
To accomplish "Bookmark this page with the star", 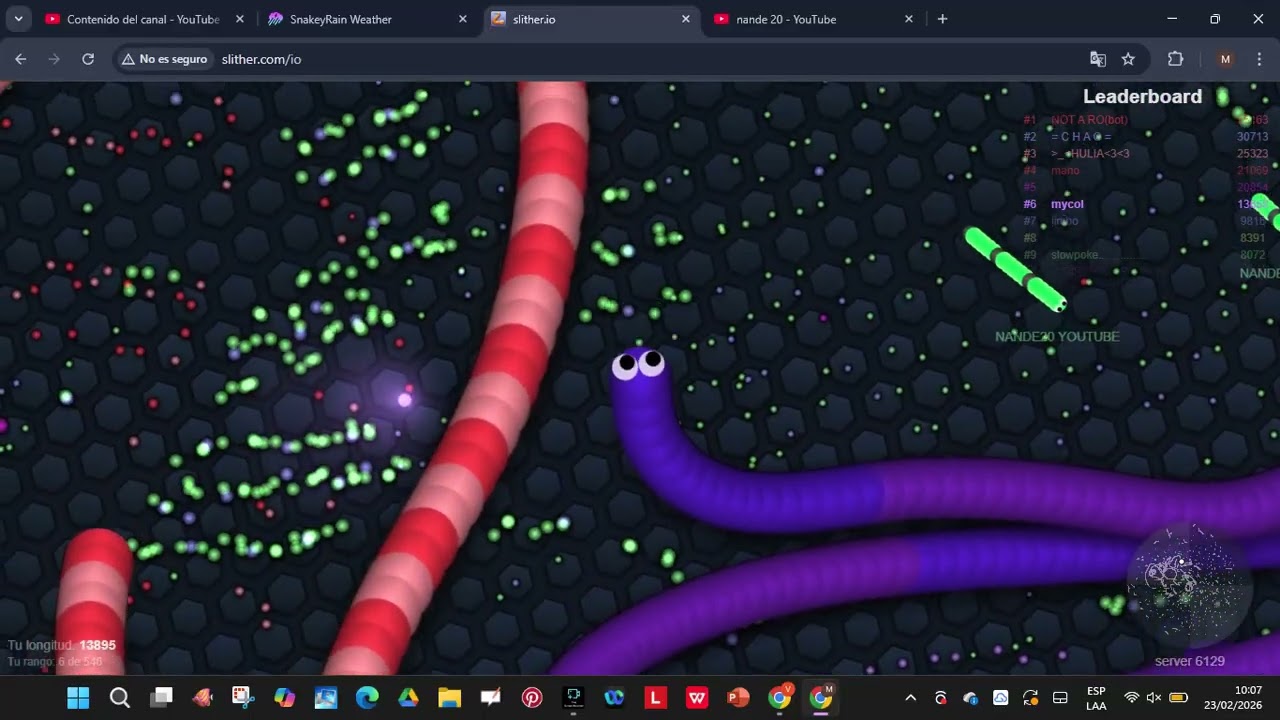I will pos(1128,59).
